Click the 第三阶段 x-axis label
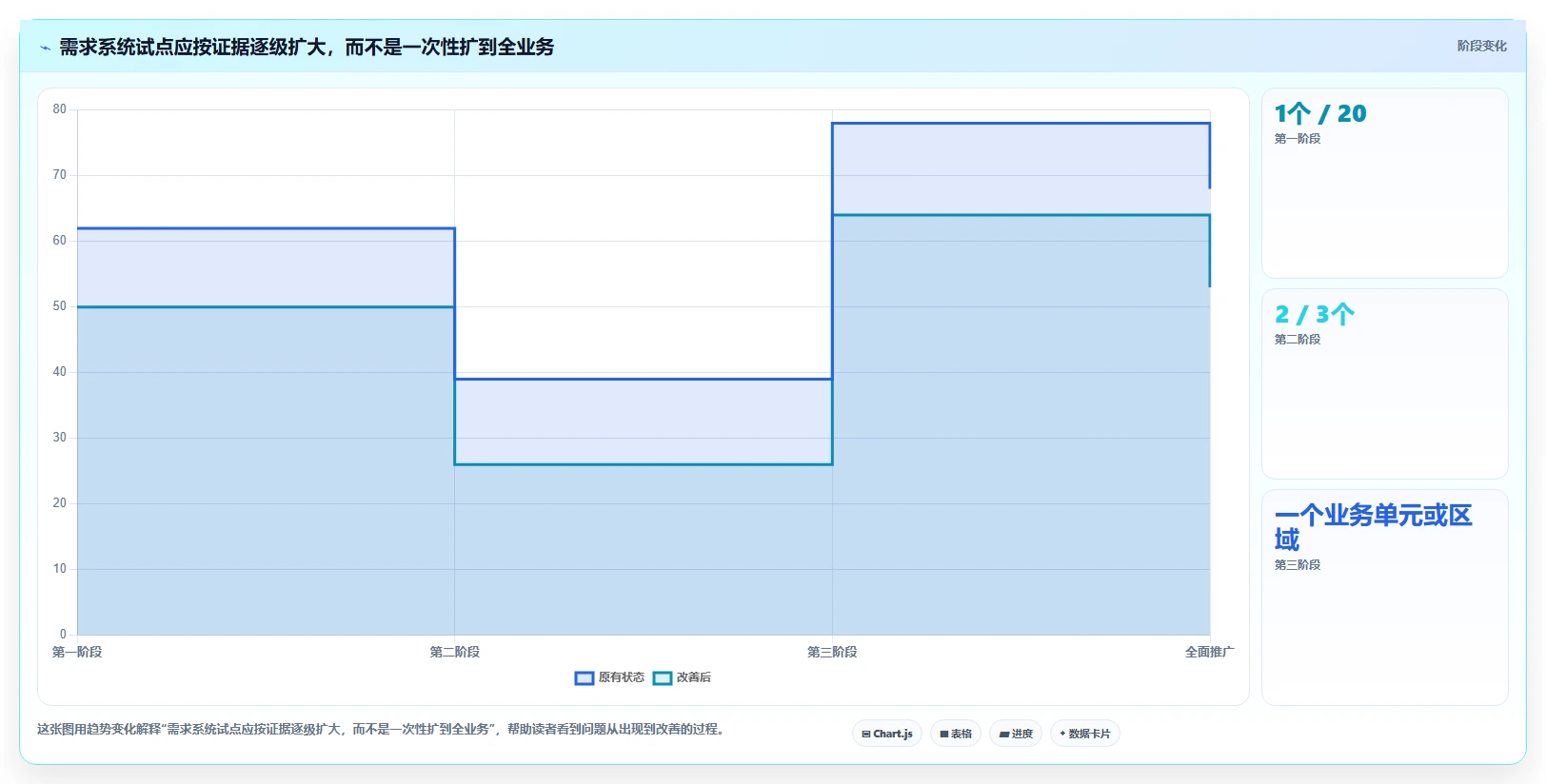This screenshot has height=784, width=1546. click(x=832, y=652)
